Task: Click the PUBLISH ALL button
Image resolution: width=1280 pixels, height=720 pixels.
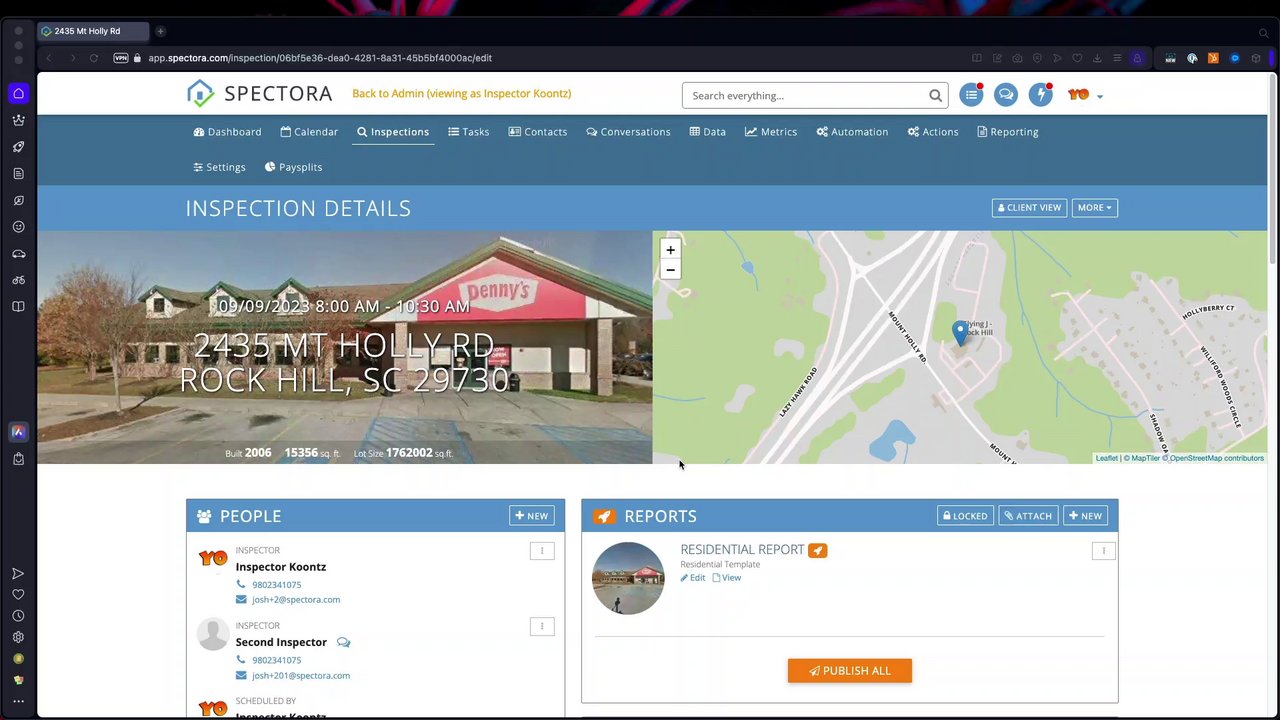Action: (x=850, y=671)
